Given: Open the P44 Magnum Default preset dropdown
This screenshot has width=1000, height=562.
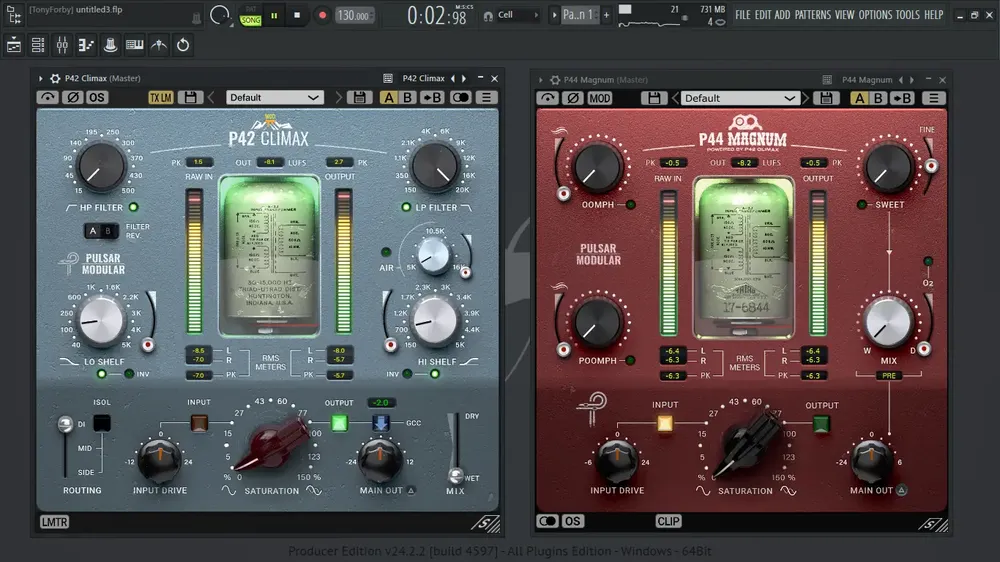Looking at the screenshot, I should pyautogui.click(x=739, y=98).
